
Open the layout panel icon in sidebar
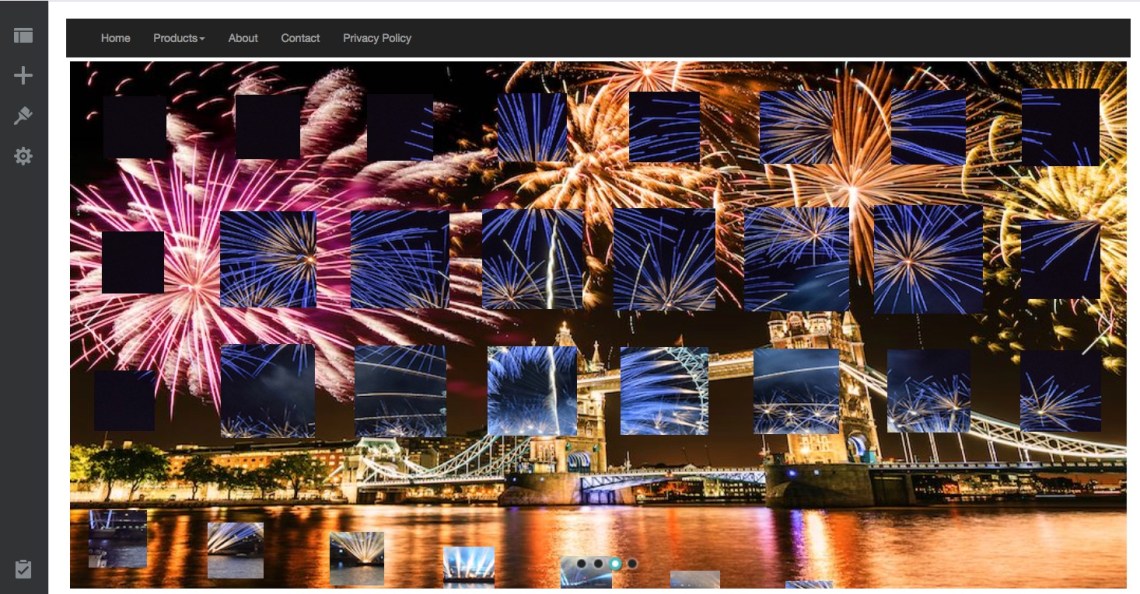tap(23, 36)
